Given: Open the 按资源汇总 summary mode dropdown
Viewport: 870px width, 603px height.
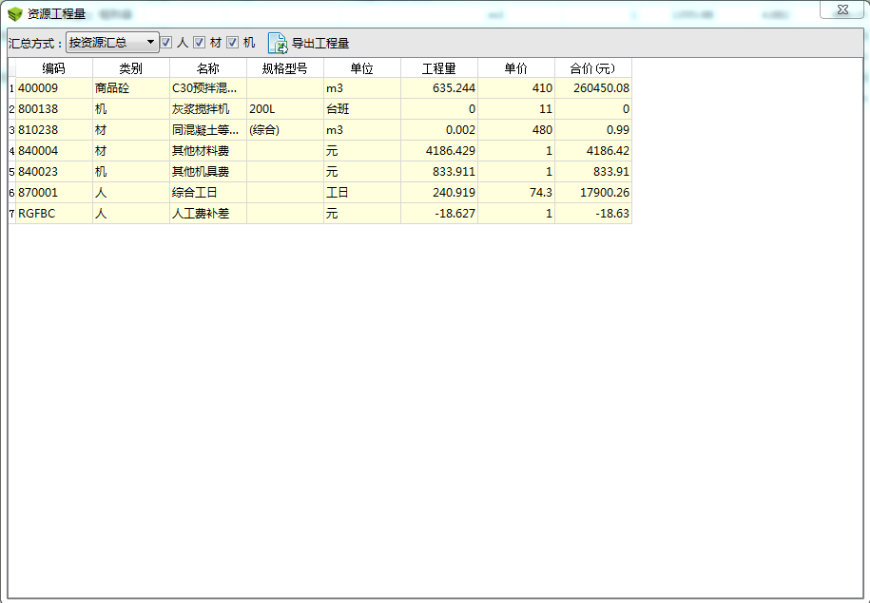Looking at the screenshot, I should point(113,42).
